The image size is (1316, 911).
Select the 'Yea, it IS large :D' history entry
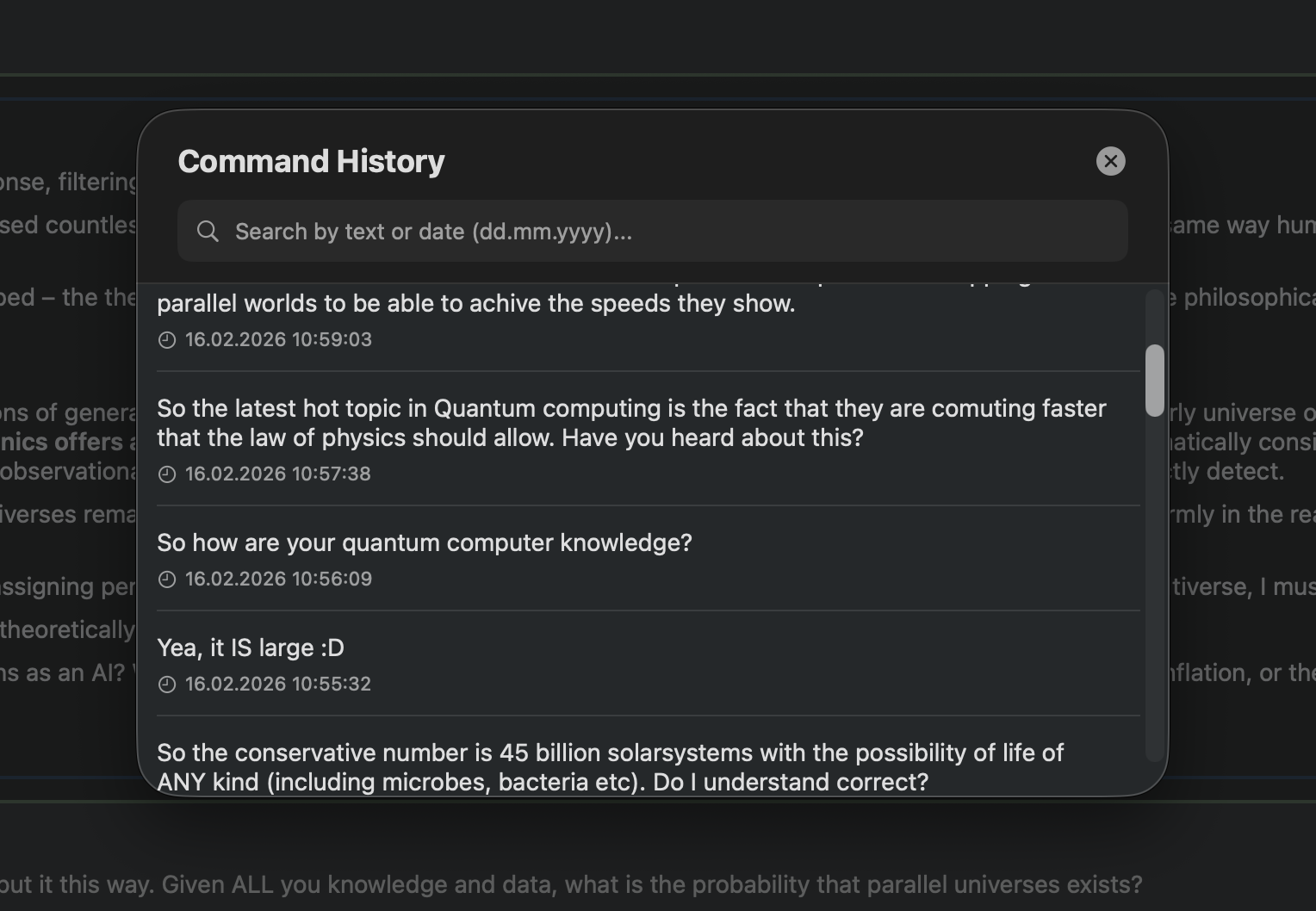coord(250,648)
